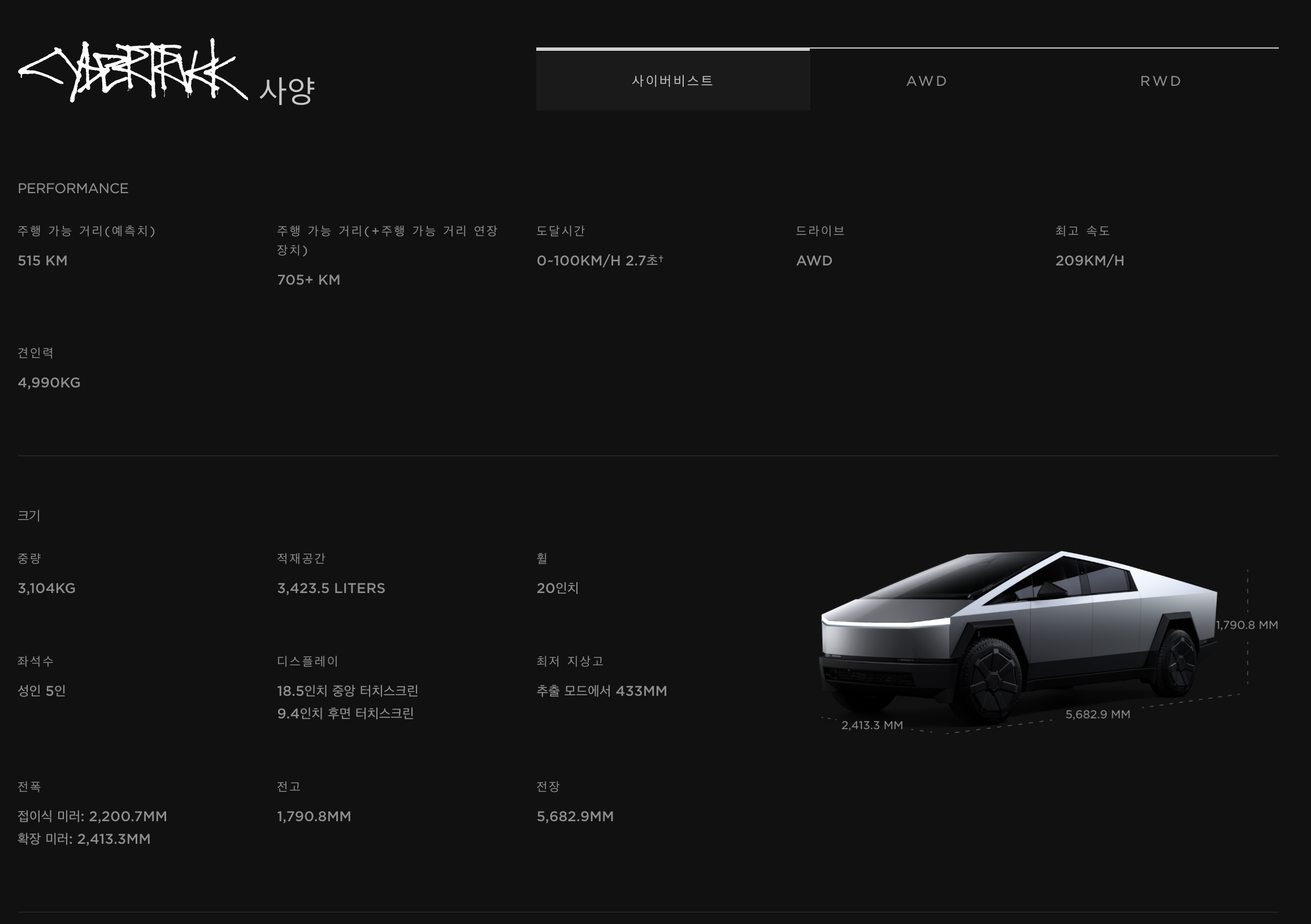The width and height of the screenshot is (1311, 924).
Task: Click the 20인치 wheel value
Action: pos(558,589)
